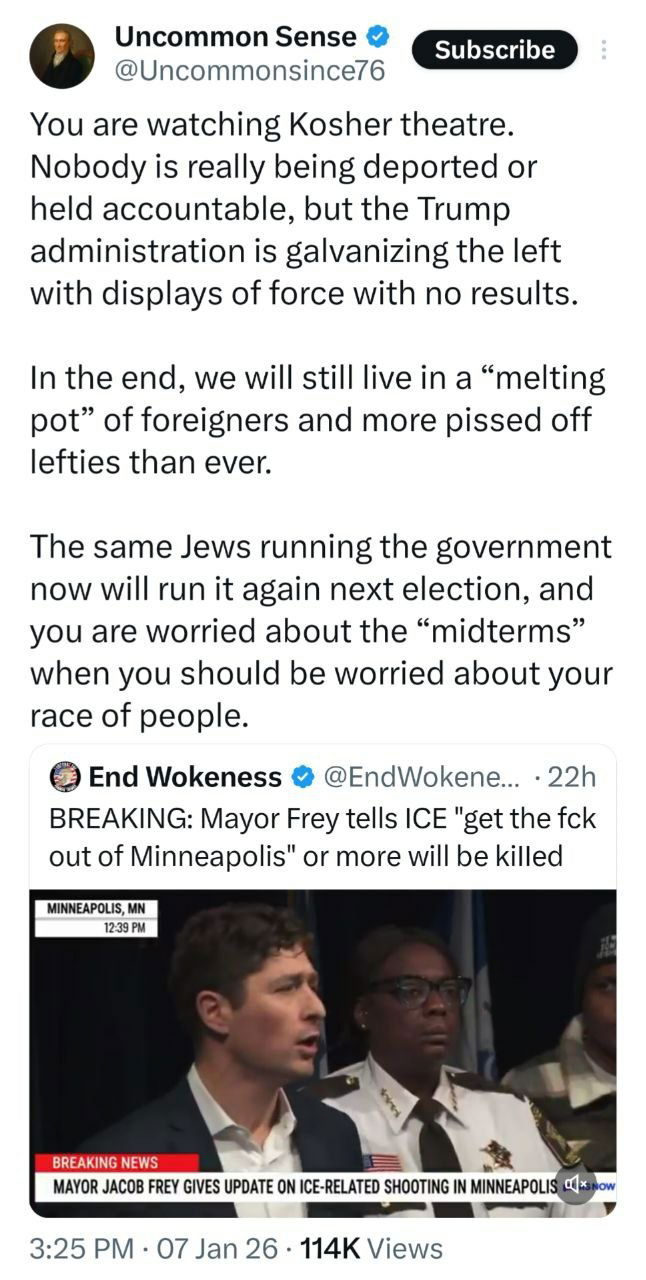Click End Wokeness's blue verified checkmark

(302, 777)
